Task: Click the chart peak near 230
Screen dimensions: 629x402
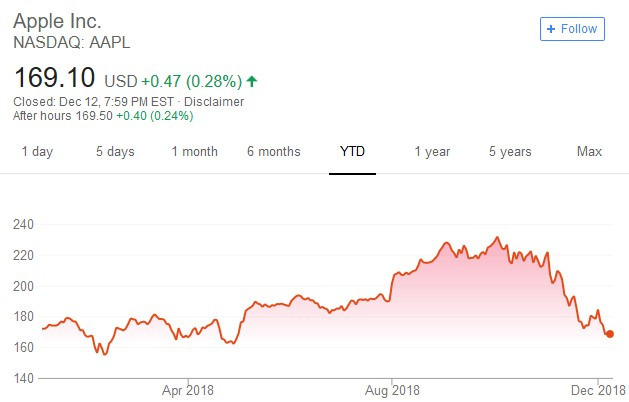Action: pyautogui.click(x=497, y=238)
